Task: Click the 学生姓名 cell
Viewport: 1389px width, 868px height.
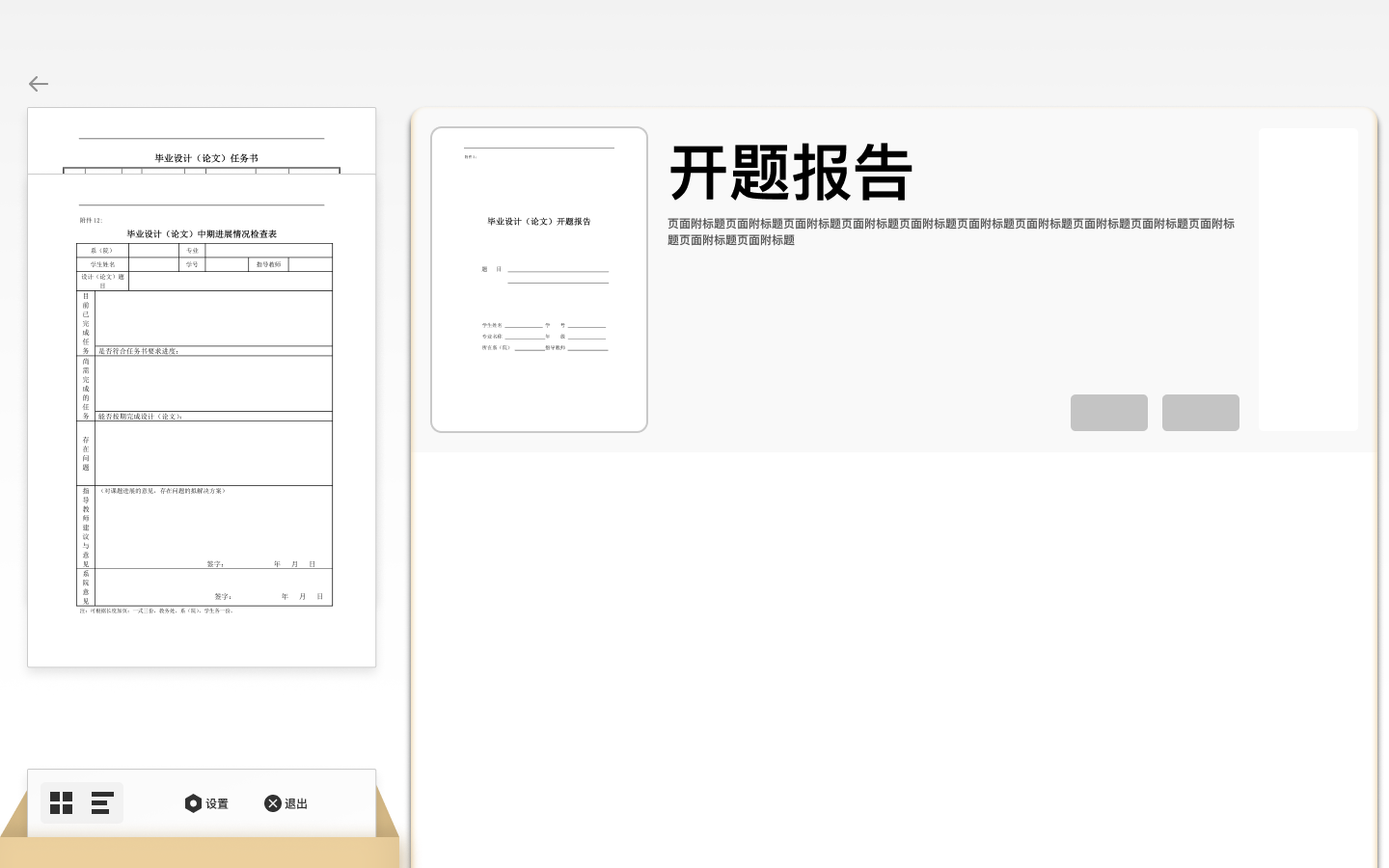Action: pyautogui.click(x=102, y=264)
